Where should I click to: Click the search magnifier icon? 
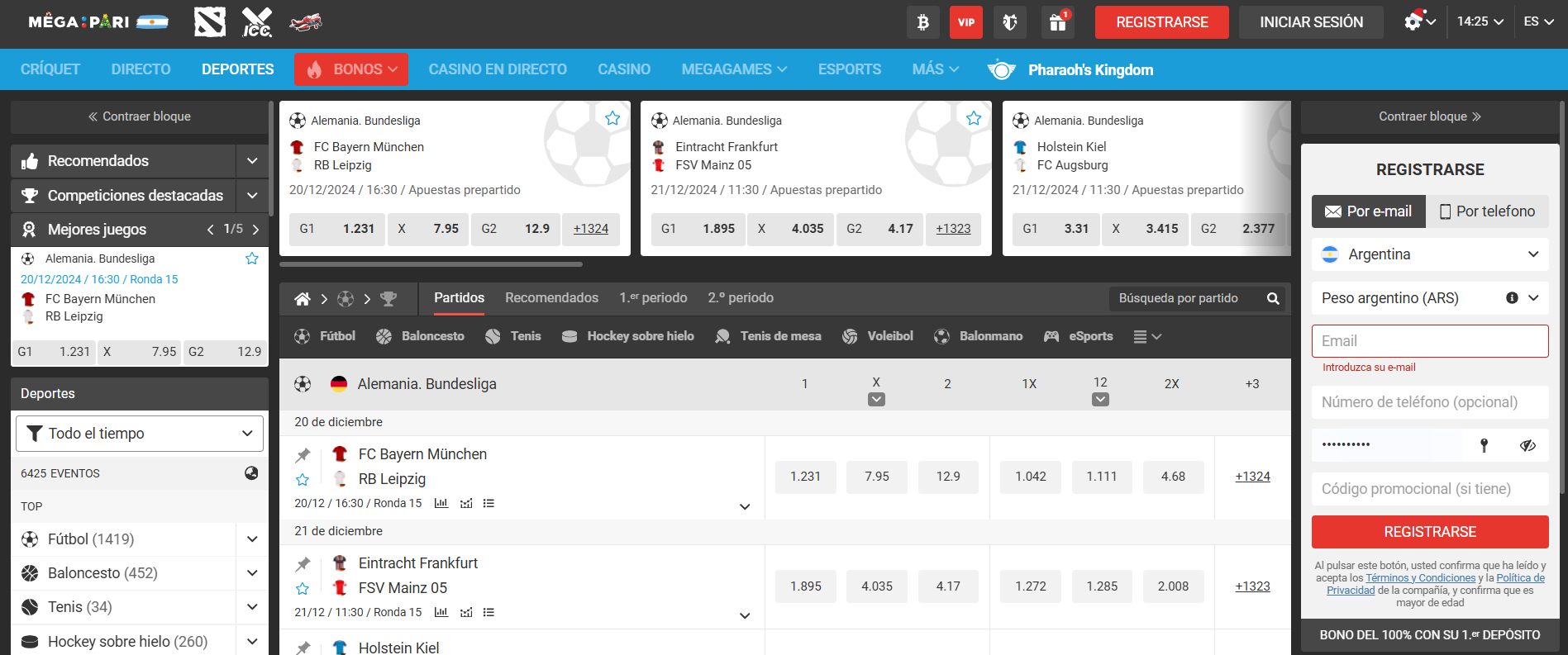[1273, 299]
